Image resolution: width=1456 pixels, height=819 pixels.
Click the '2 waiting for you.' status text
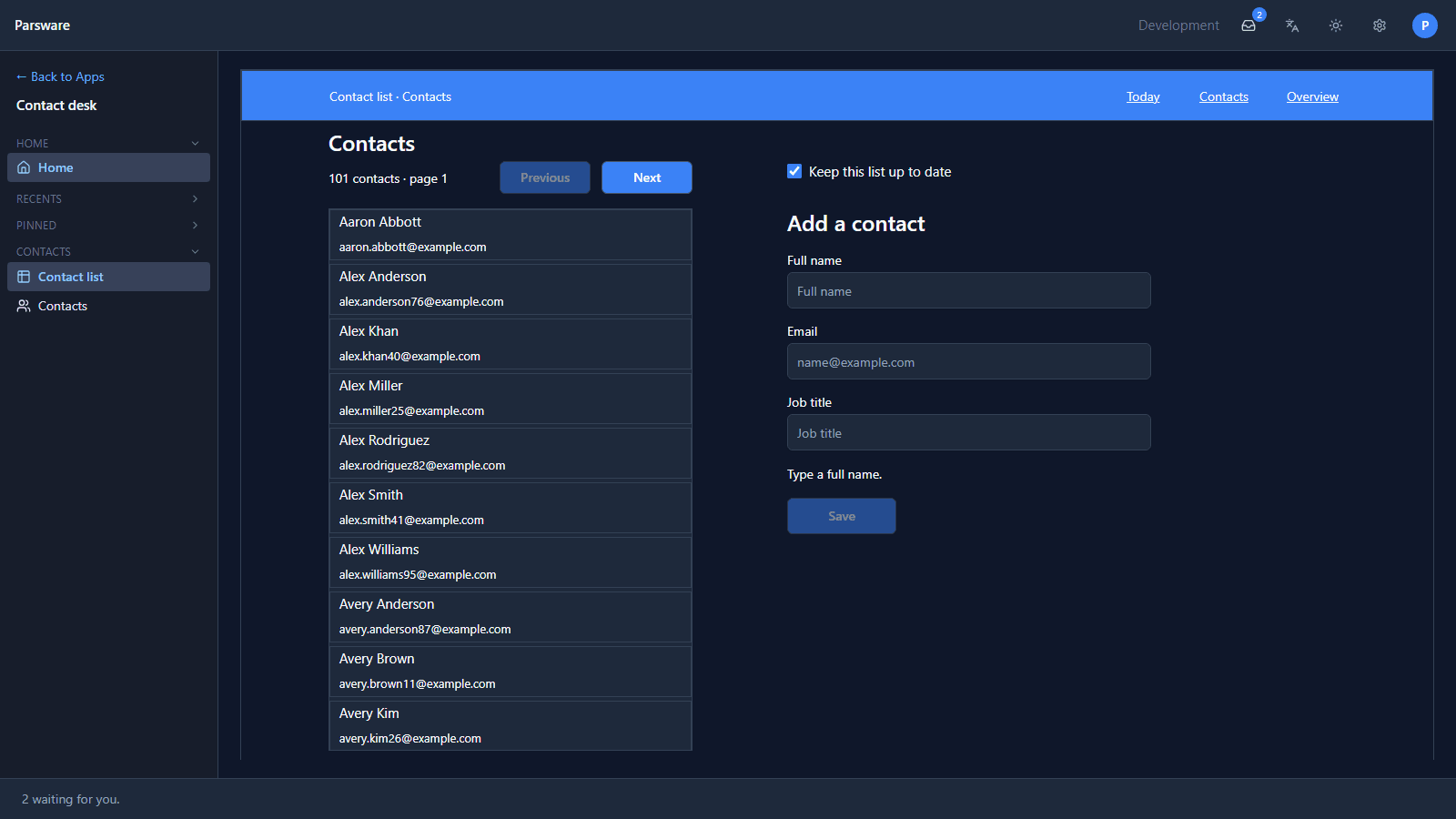tap(71, 799)
